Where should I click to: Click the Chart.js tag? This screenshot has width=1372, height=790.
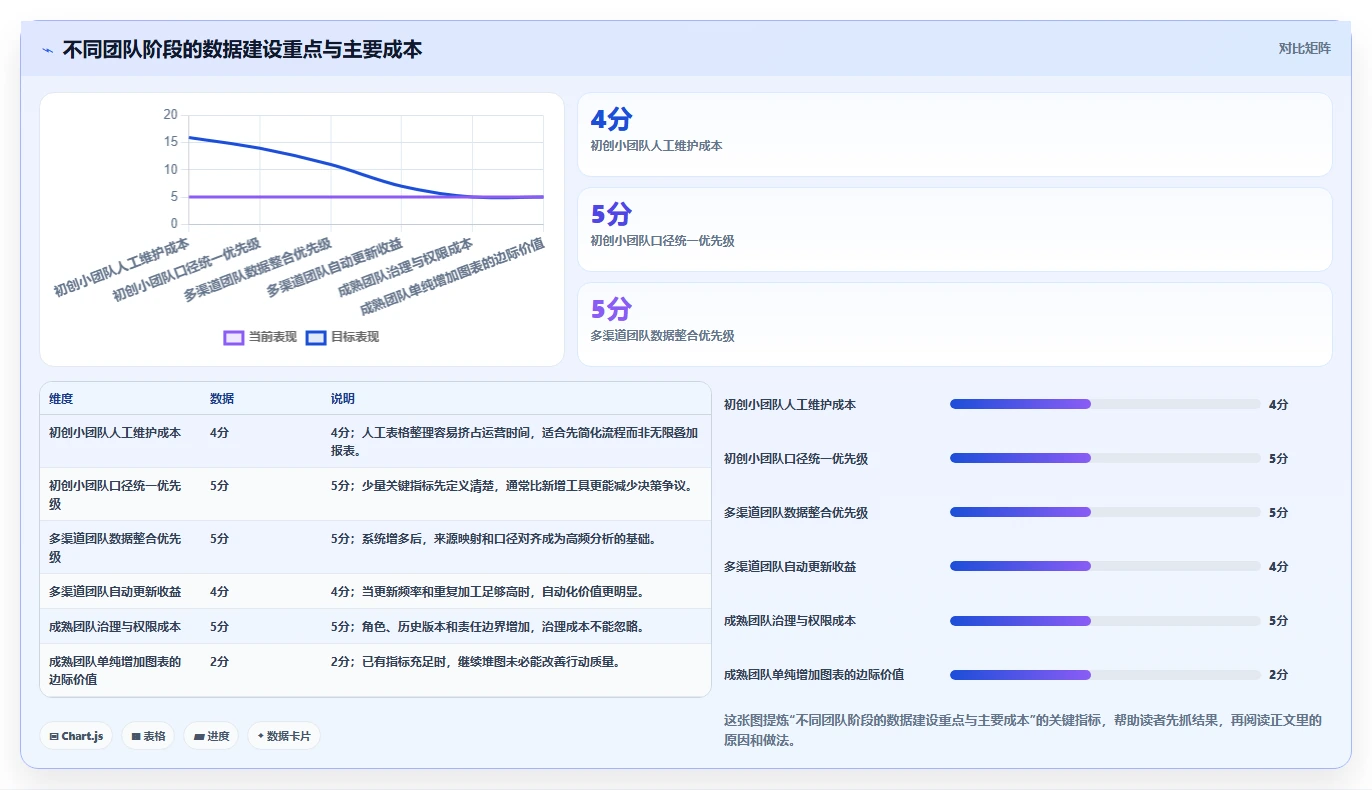(76, 736)
